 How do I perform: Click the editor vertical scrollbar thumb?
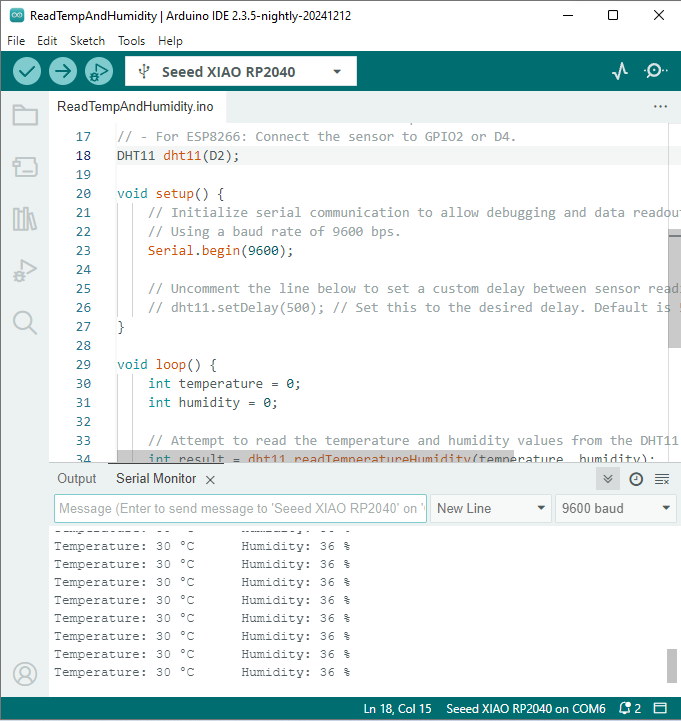675,289
